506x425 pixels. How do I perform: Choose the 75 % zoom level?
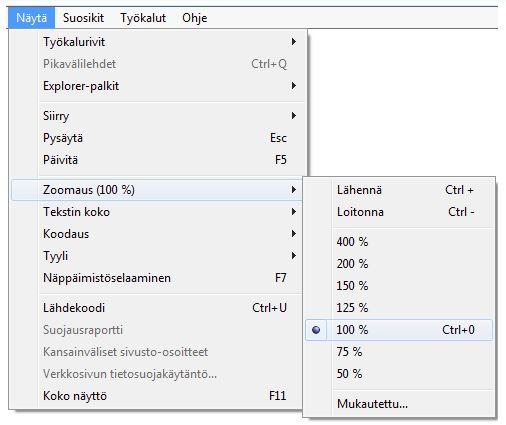point(399,352)
